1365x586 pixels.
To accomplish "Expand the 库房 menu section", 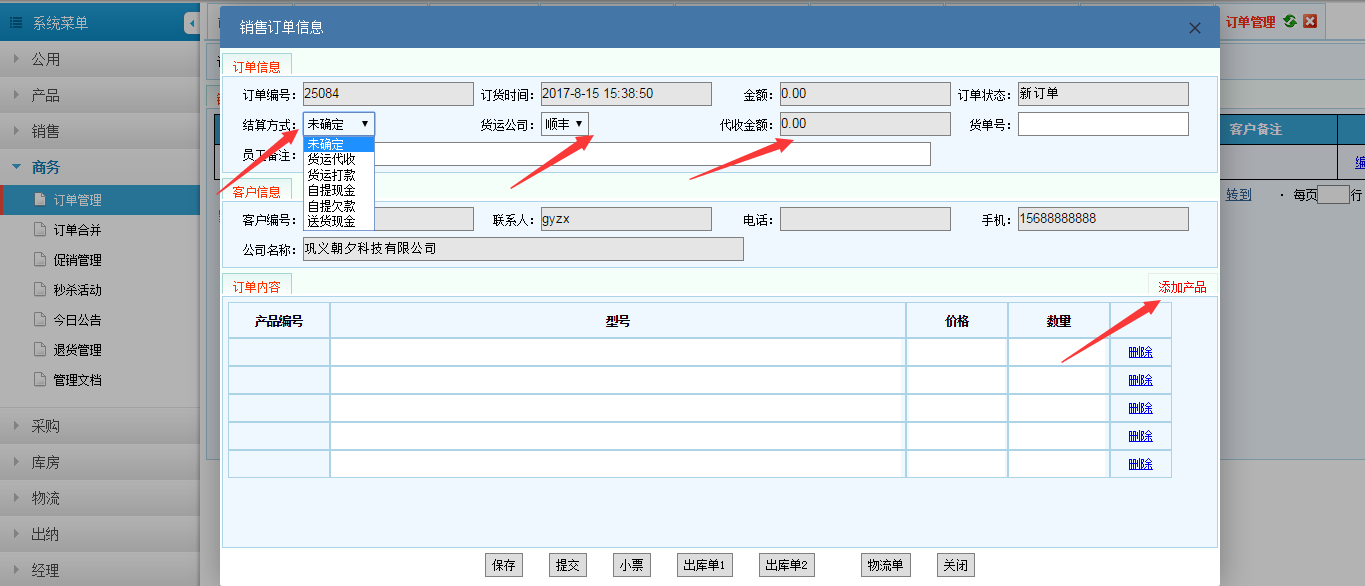I will pos(100,462).
